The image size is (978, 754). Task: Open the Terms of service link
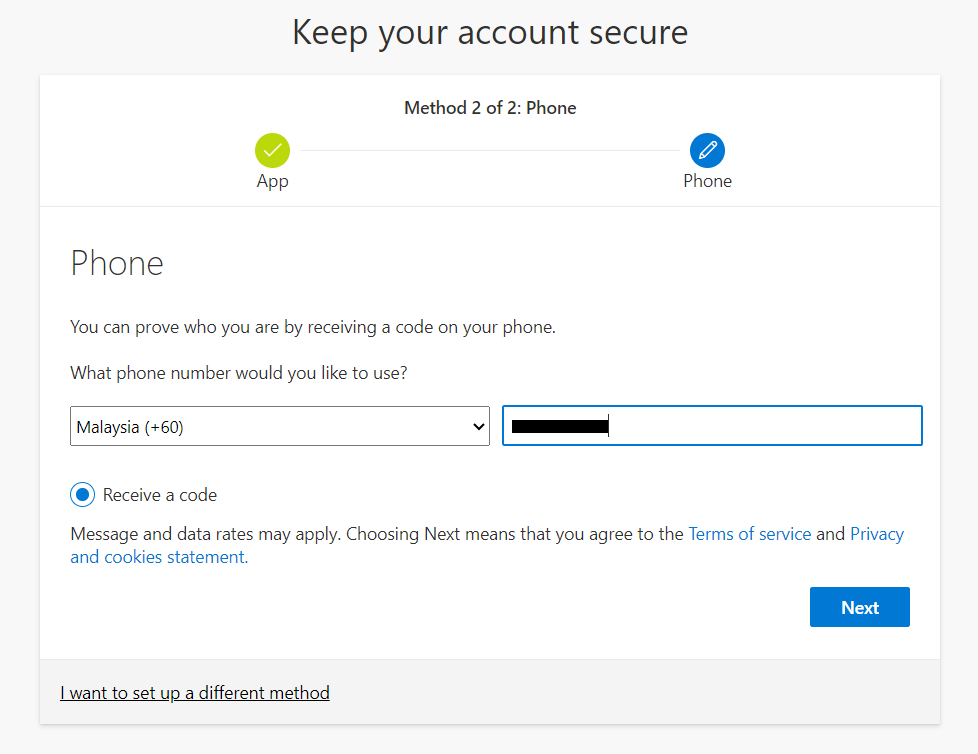[749, 534]
